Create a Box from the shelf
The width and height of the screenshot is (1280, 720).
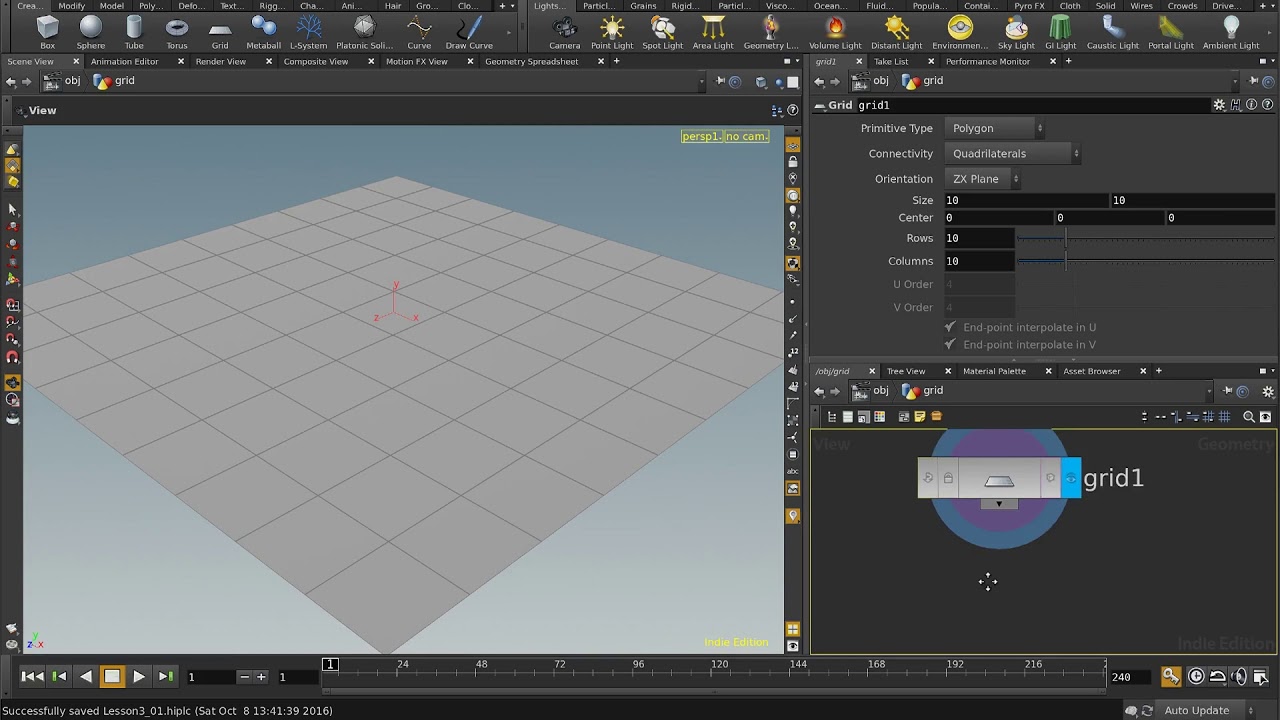point(47,32)
